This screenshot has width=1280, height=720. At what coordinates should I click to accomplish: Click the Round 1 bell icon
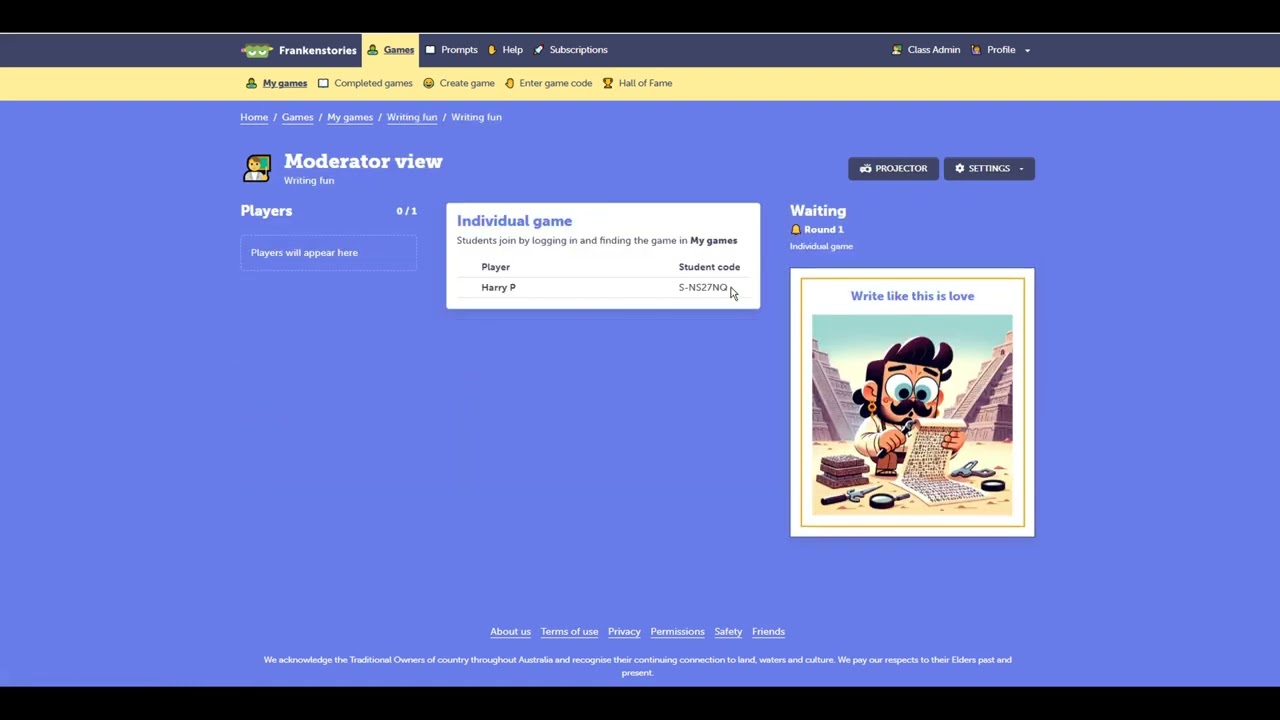796,230
